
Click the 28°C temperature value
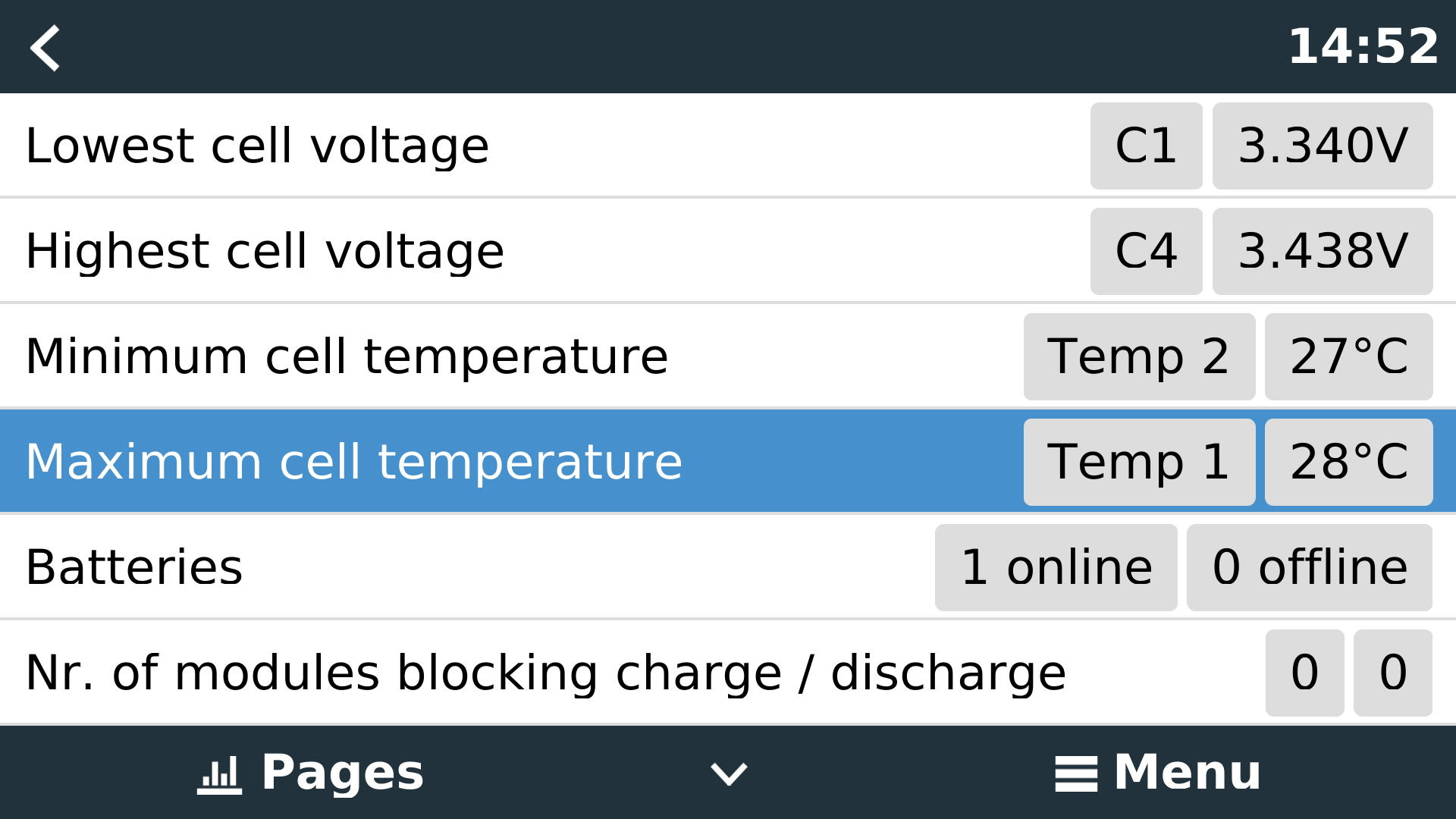pyautogui.click(x=1348, y=462)
